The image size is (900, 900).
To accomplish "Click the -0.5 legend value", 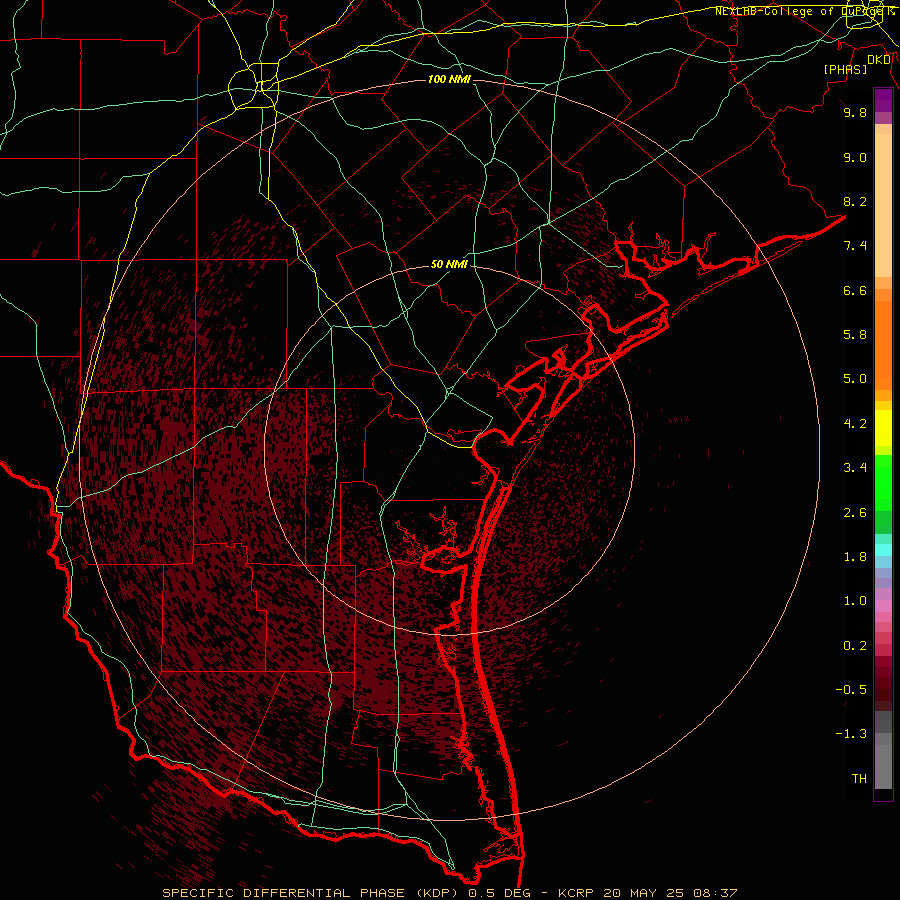I will click(851, 690).
